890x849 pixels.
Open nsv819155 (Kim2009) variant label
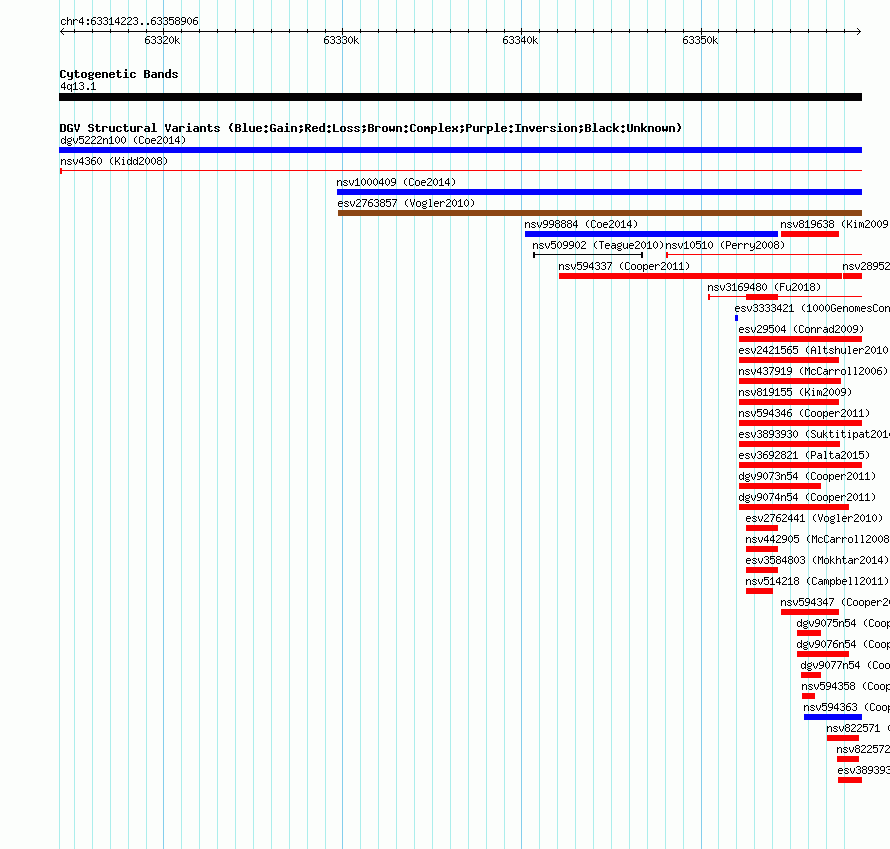(x=795, y=392)
